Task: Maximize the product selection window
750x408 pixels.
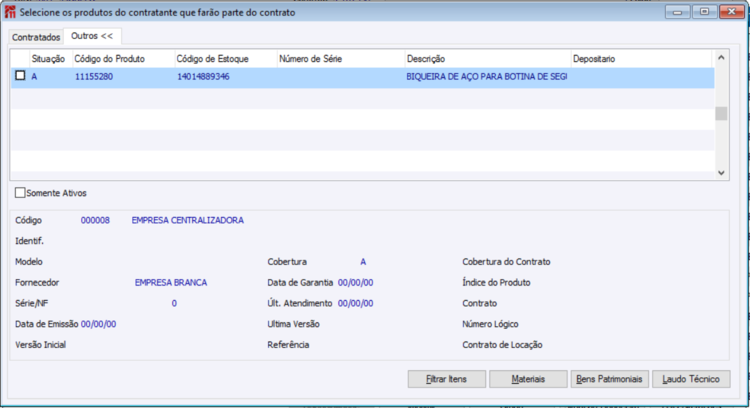Action: tap(704, 12)
